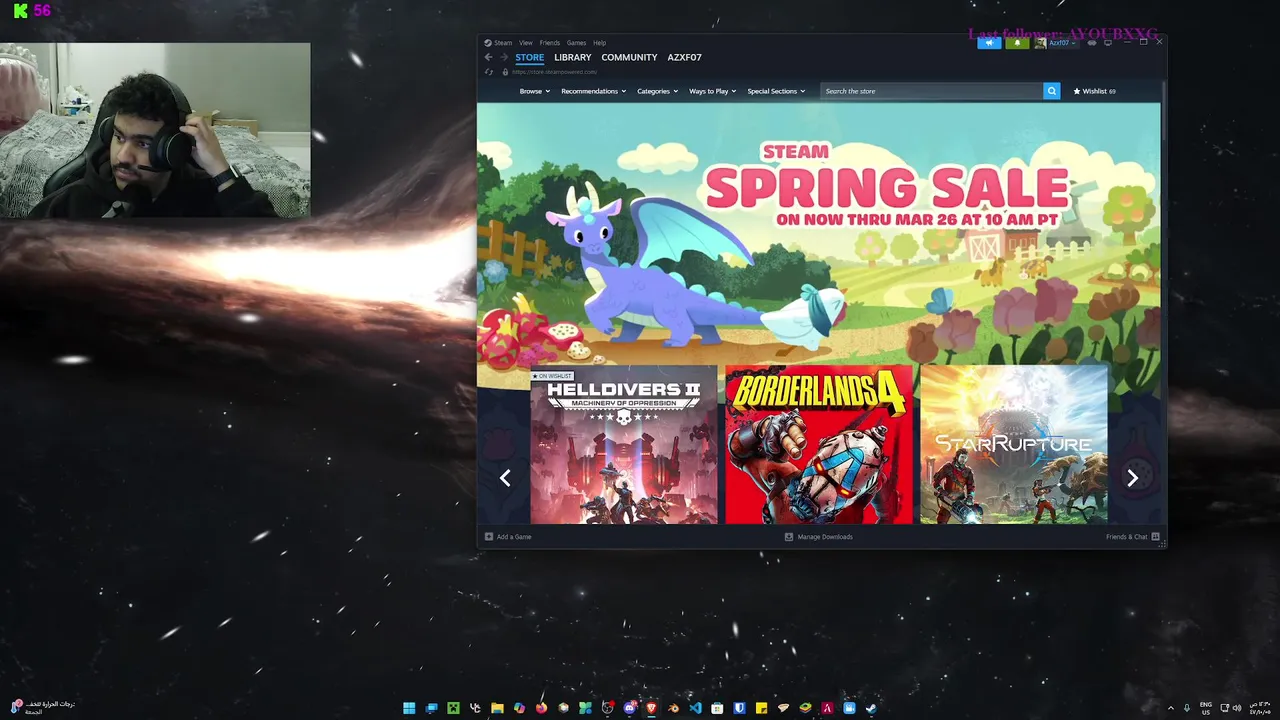Click the store URL address text

pos(554,72)
